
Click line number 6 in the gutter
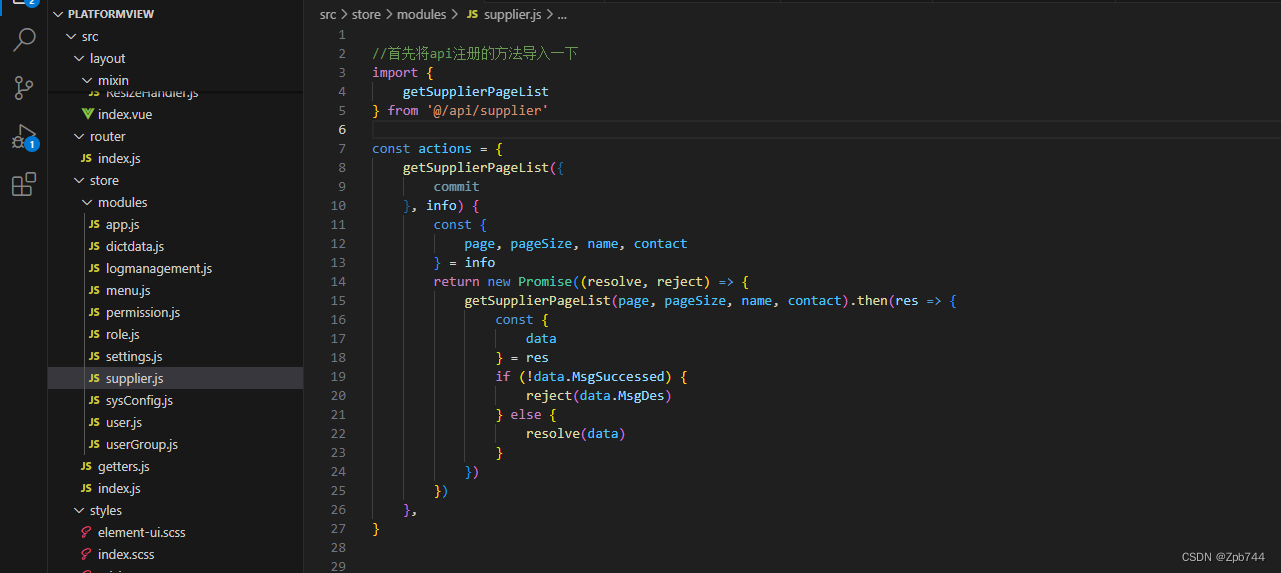[342, 129]
